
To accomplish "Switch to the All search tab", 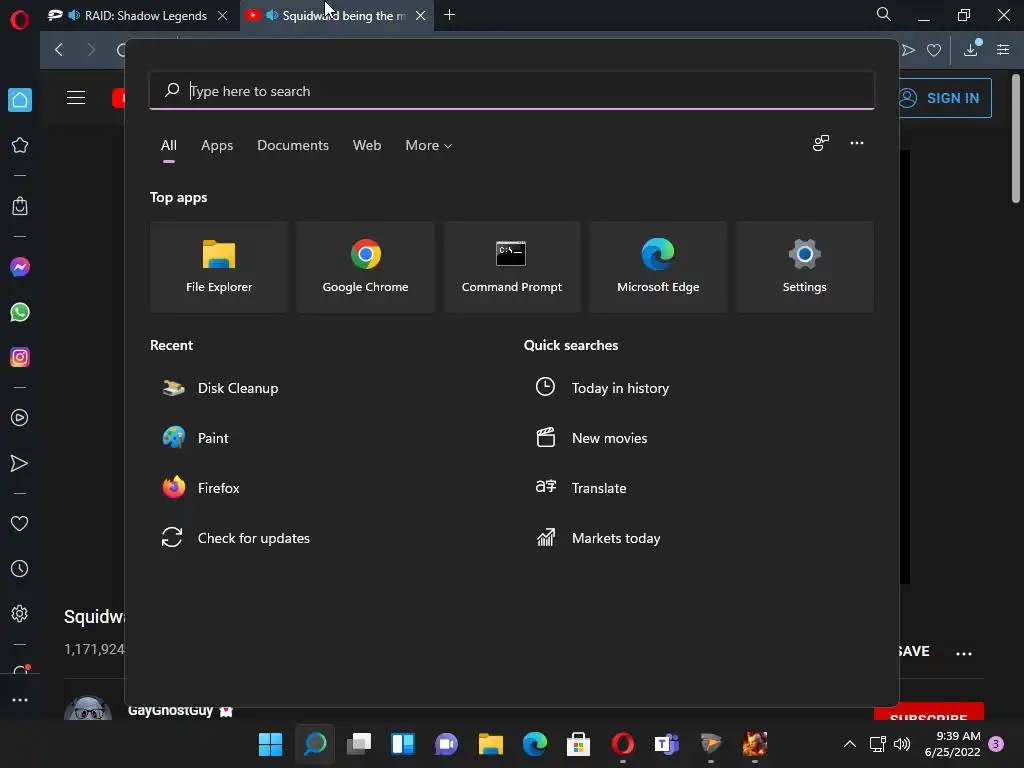I will pos(168,145).
